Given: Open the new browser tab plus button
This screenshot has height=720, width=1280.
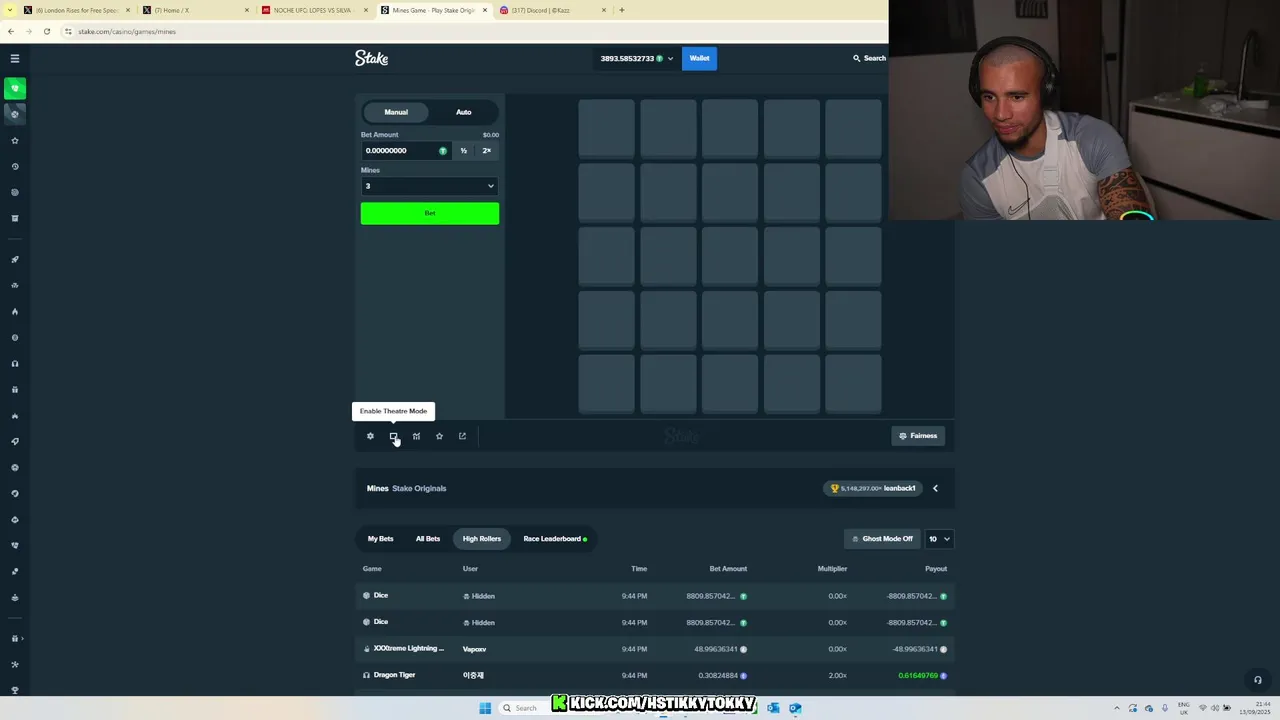Looking at the screenshot, I should pyautogui.click(x=621, y=10).
